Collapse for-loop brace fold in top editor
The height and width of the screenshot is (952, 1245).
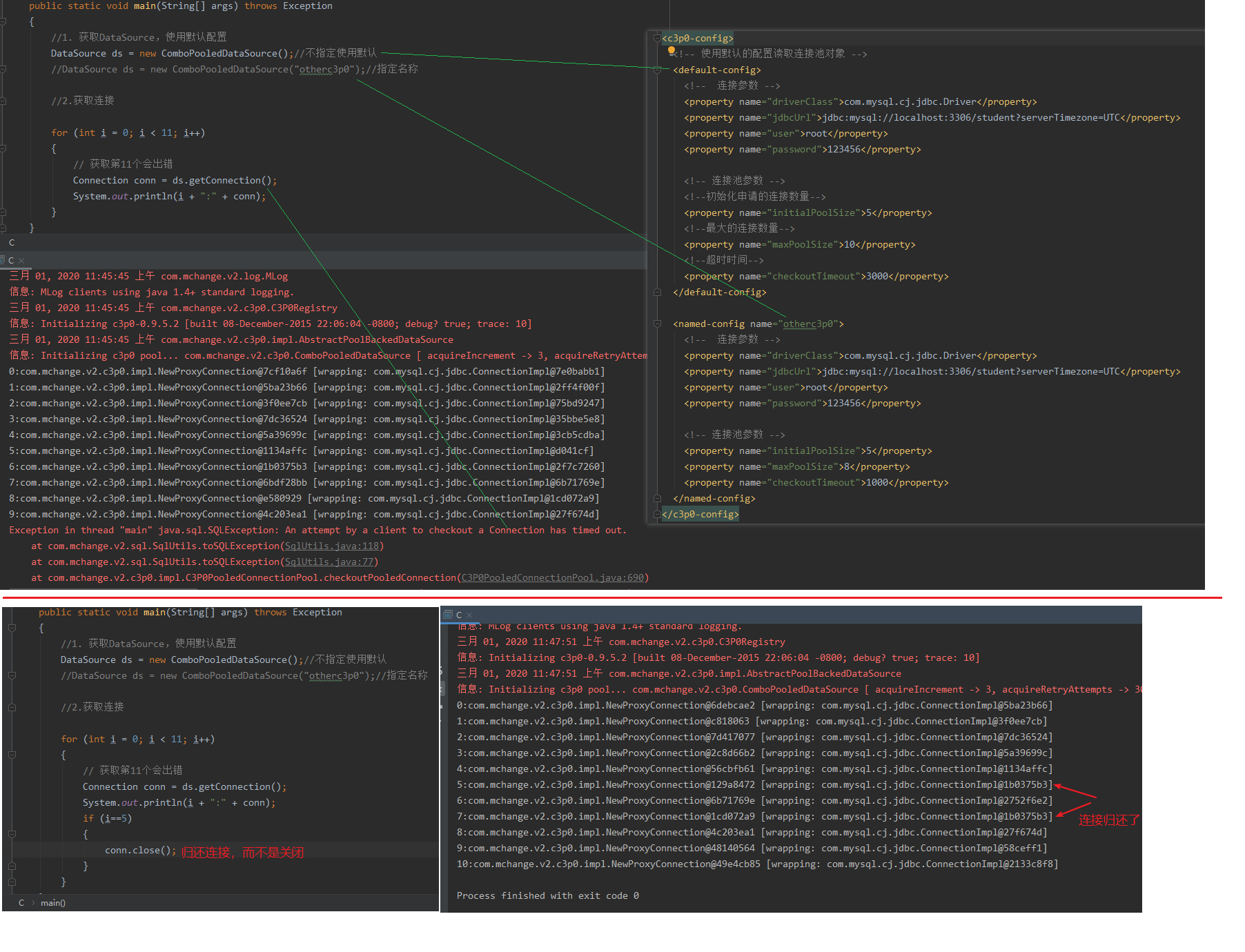point(3,148)
